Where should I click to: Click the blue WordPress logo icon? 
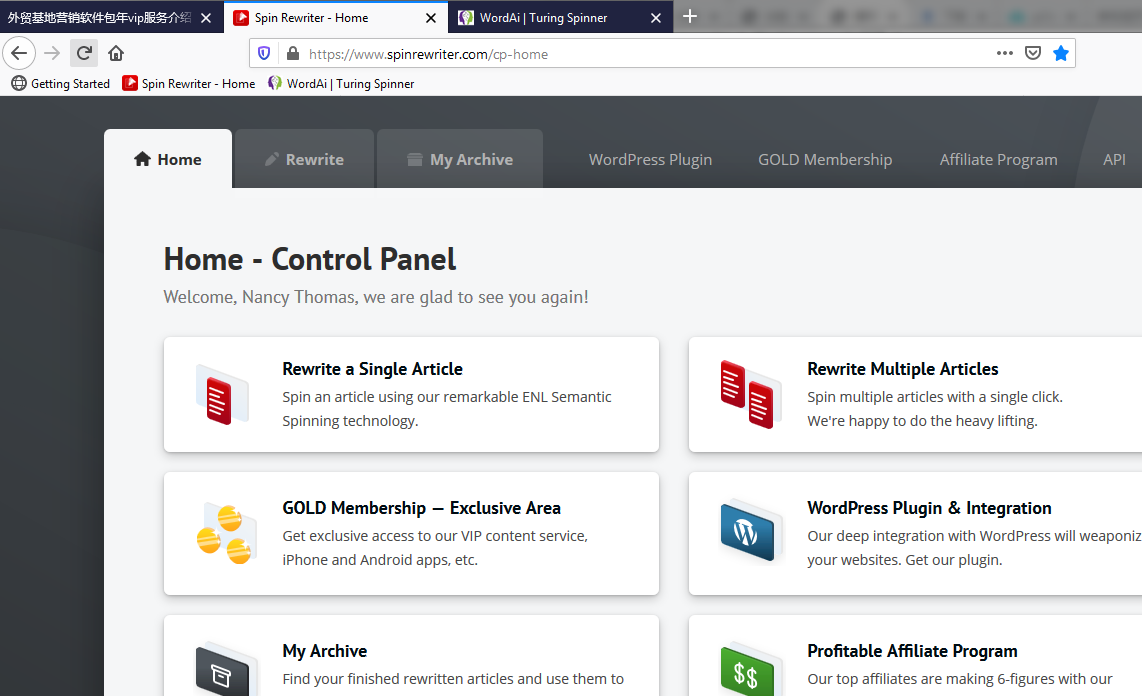[x=750, y=533]
